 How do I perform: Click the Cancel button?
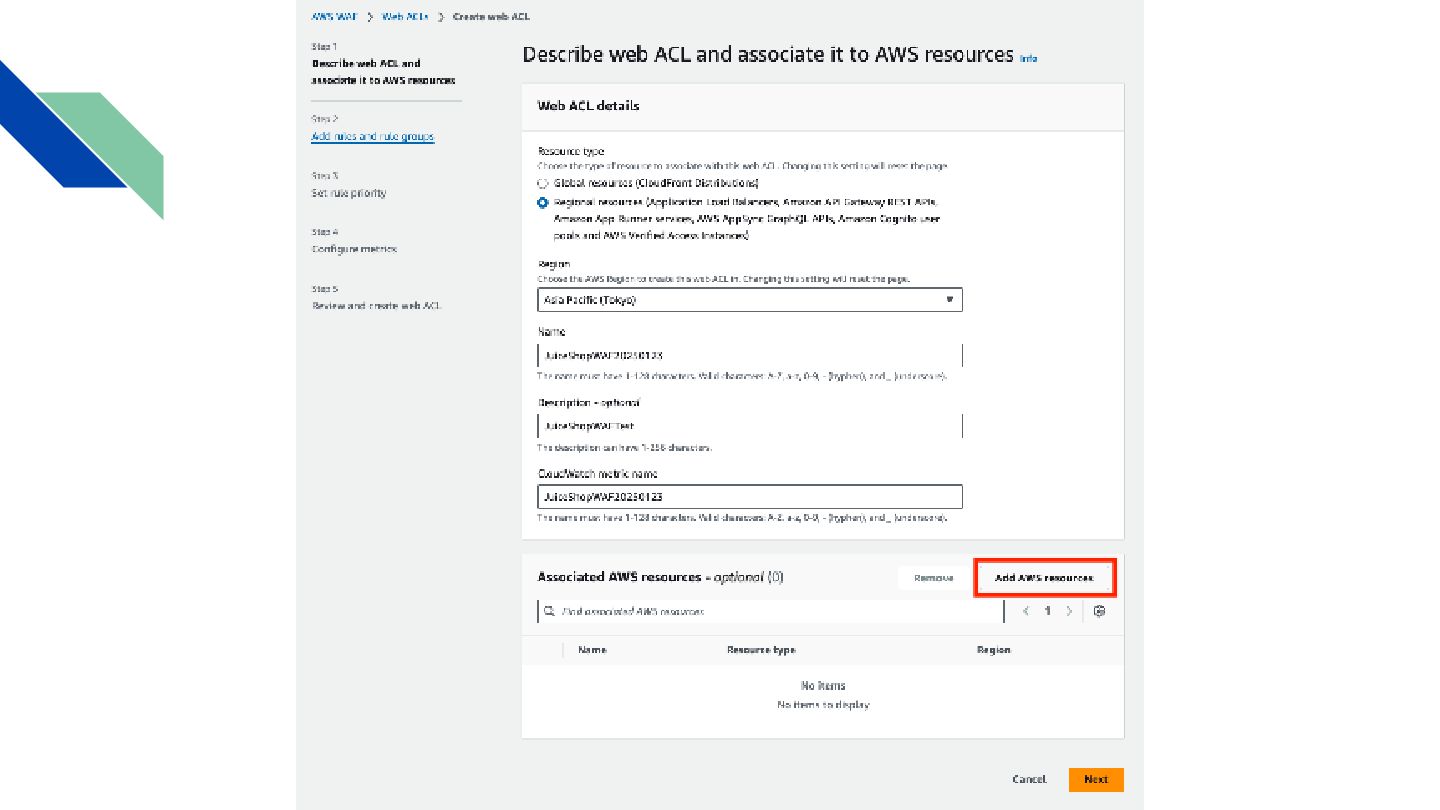click(x=1029, y=779)
